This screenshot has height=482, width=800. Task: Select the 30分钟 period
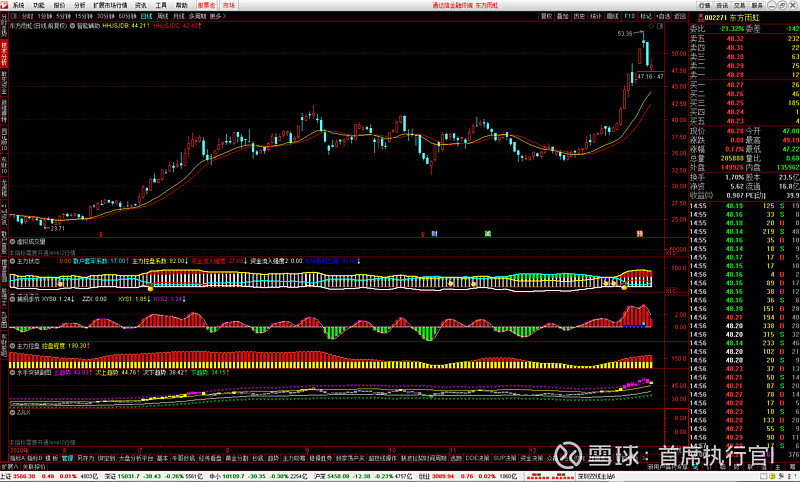click(106, 16)
